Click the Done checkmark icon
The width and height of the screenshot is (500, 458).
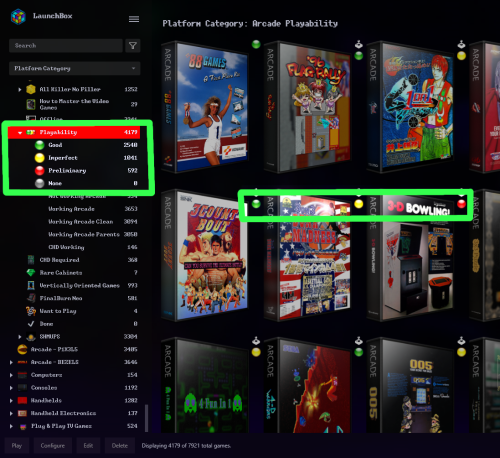click(31, 324)
